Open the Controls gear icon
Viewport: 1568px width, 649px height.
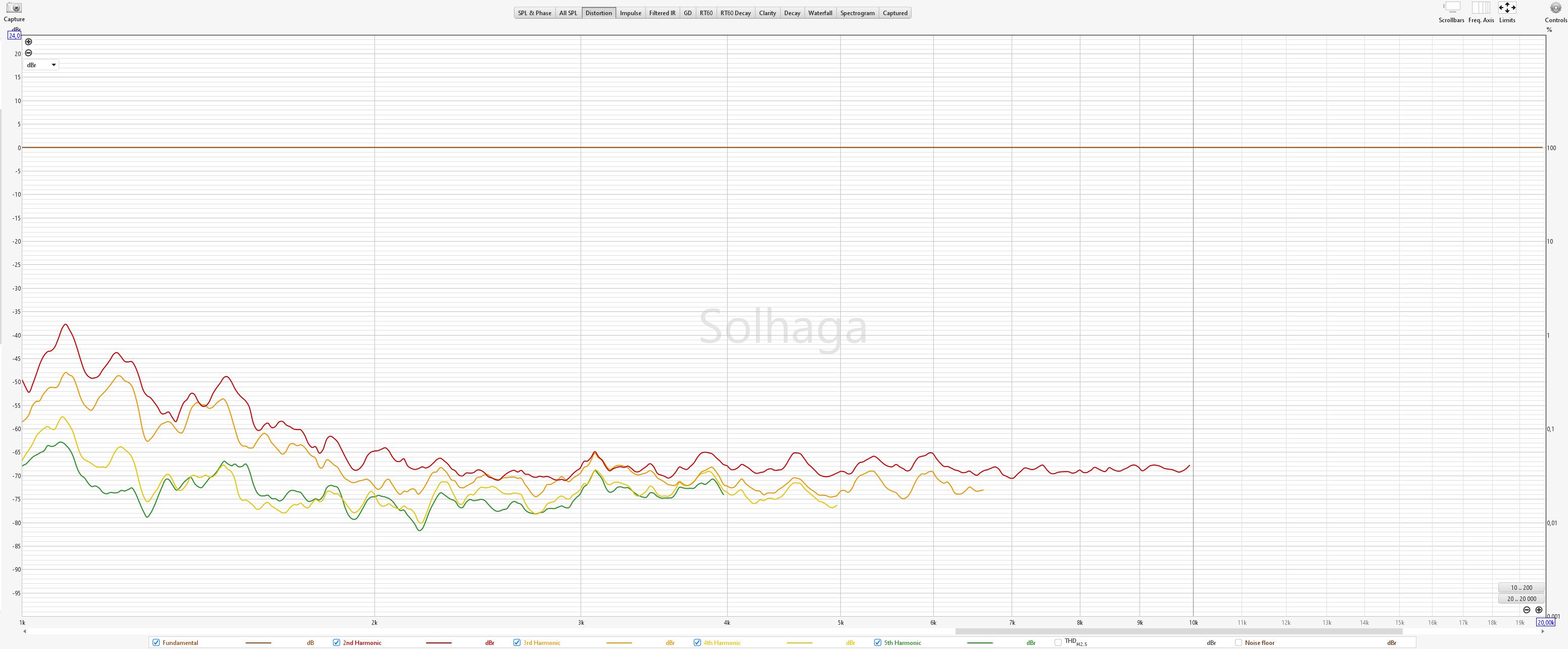pos(1555,8)
